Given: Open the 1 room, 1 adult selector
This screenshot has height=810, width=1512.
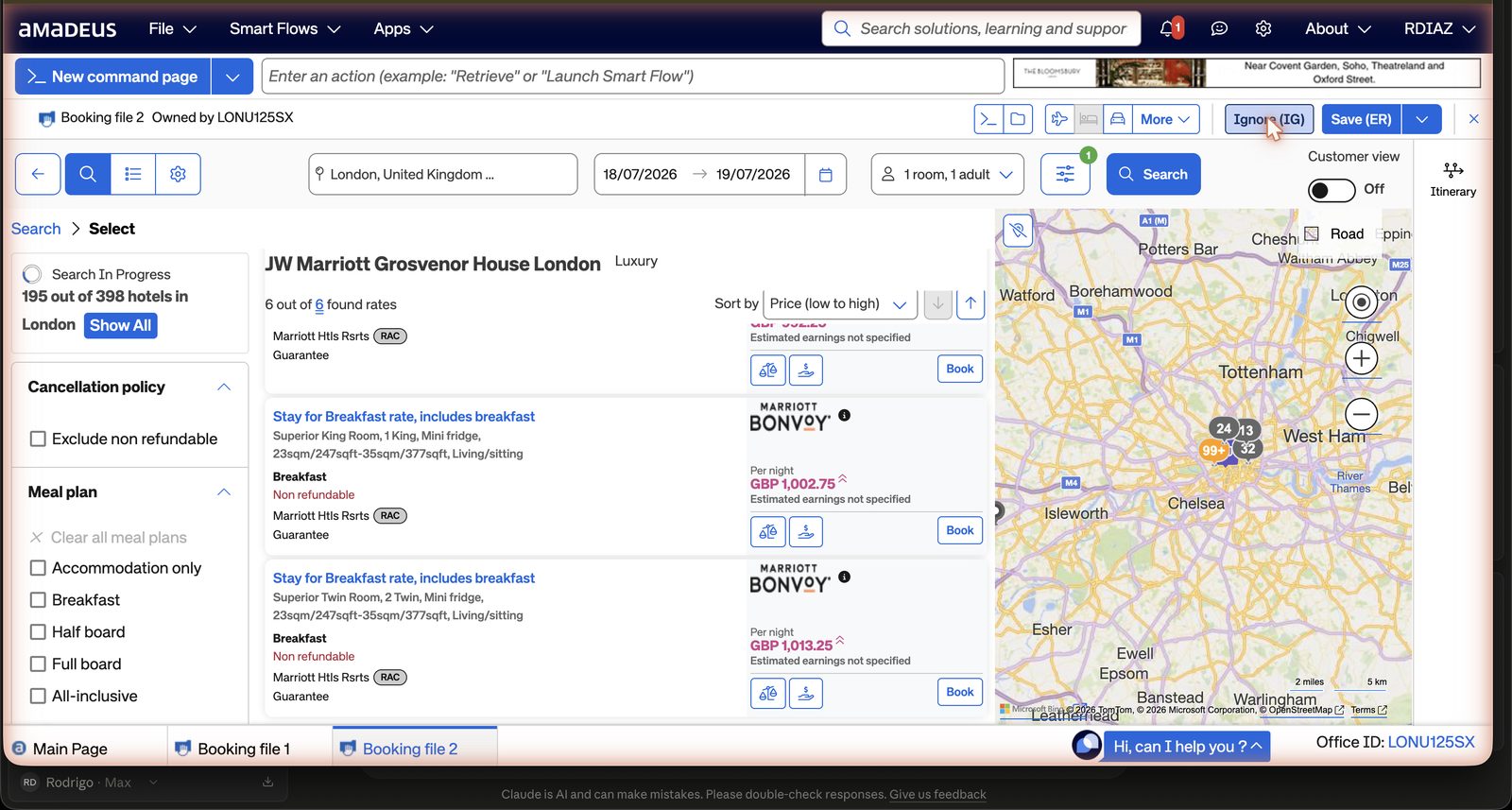Looking at the screenshot, I should pos(948,175).
